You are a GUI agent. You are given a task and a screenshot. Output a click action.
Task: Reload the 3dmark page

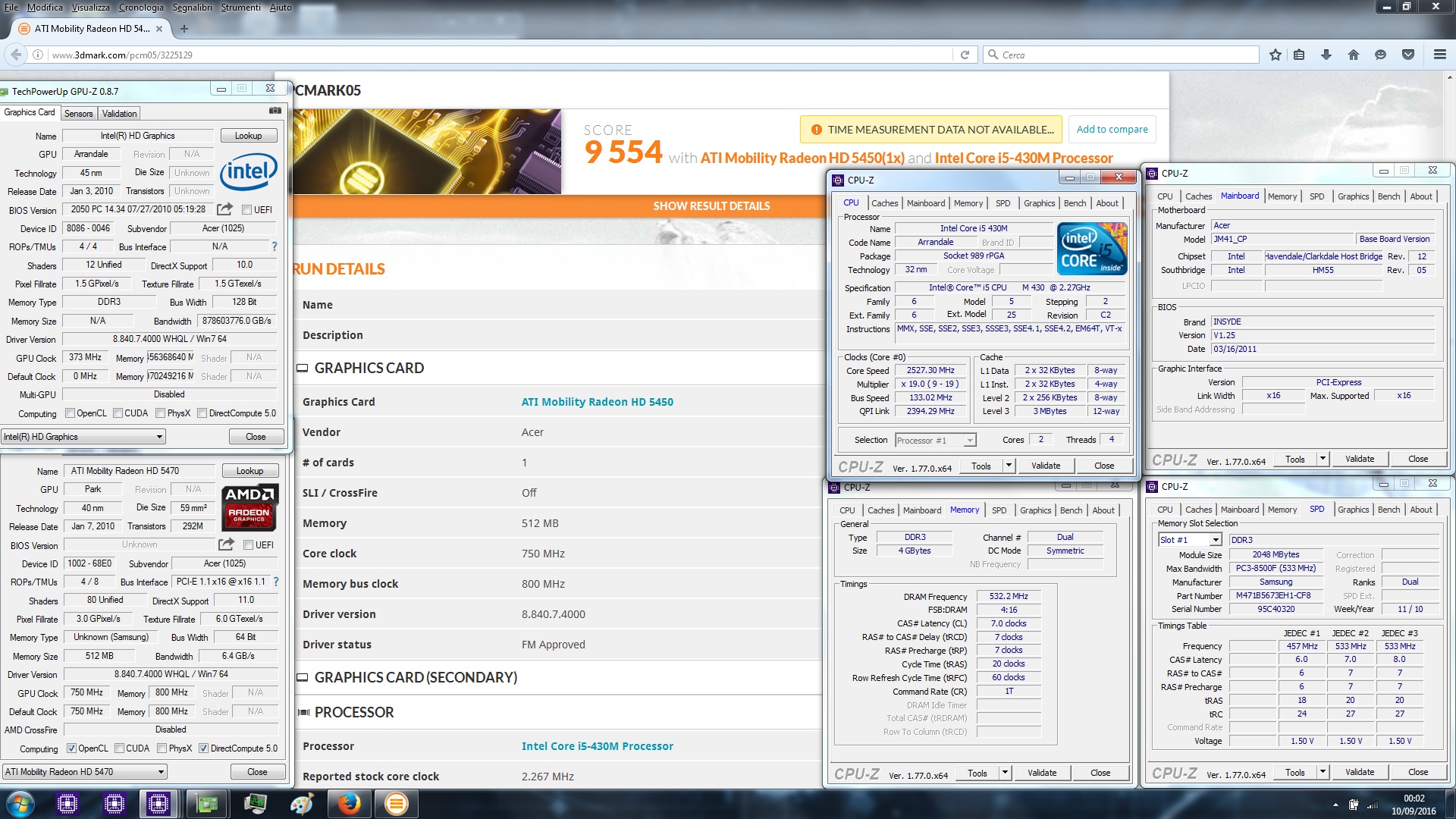point(965,55)
